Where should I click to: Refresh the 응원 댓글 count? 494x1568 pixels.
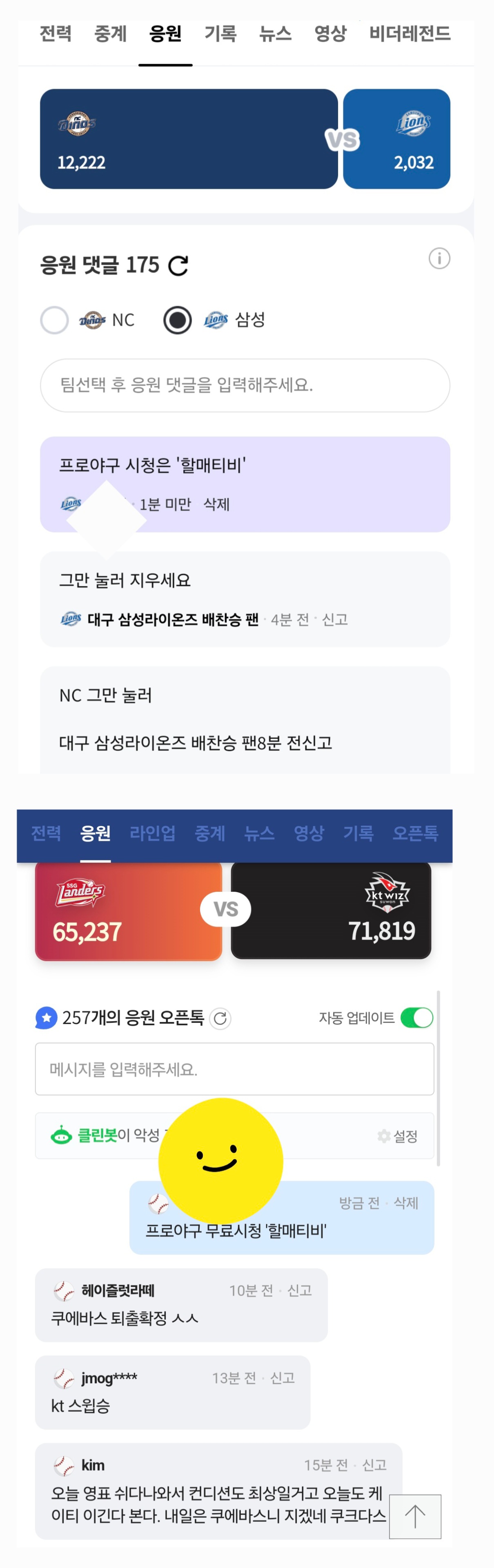tap(178, 266)
